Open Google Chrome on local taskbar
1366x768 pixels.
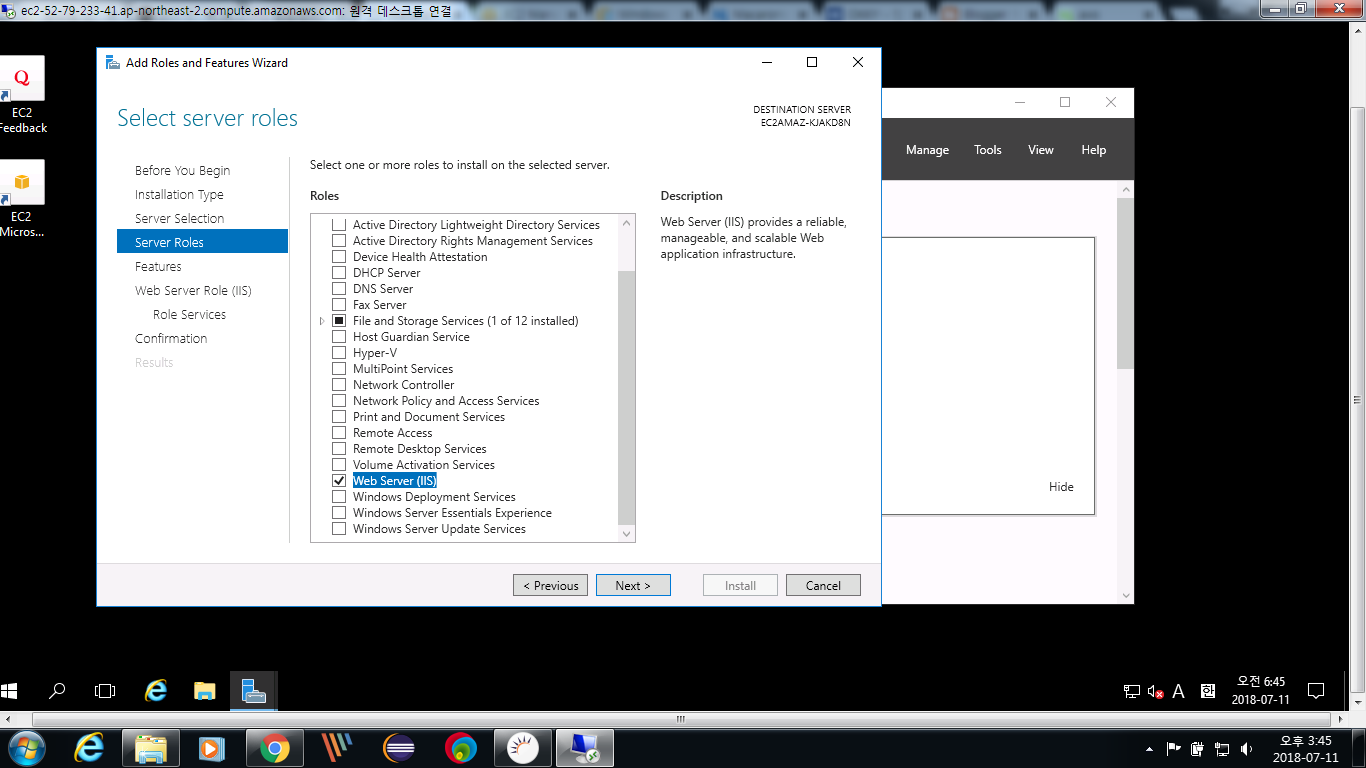[x=275, y=748]
